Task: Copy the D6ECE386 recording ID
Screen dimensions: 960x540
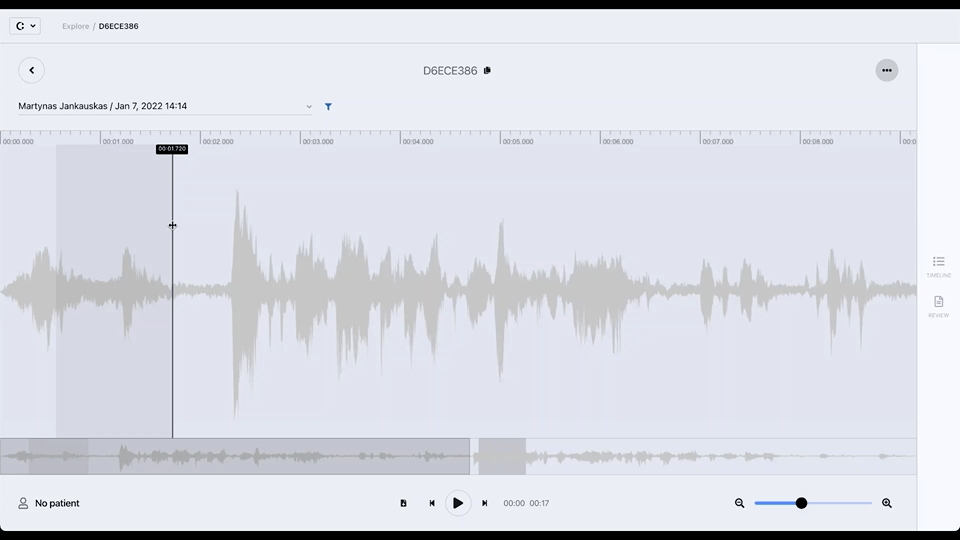Action: pyautogui.click(x=487, y=71)
